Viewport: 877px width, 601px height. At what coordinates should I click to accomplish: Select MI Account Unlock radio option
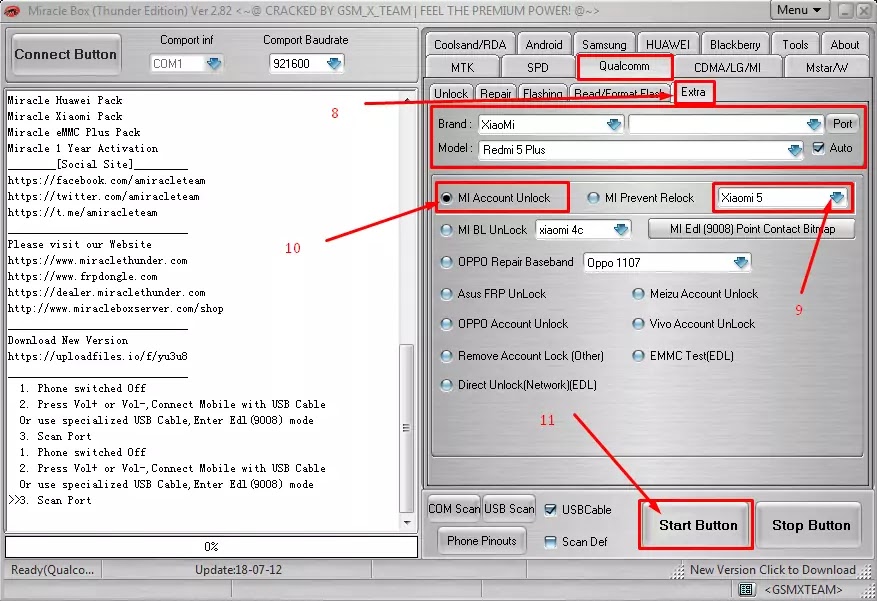pyautogui.click(x=446, y=198)
